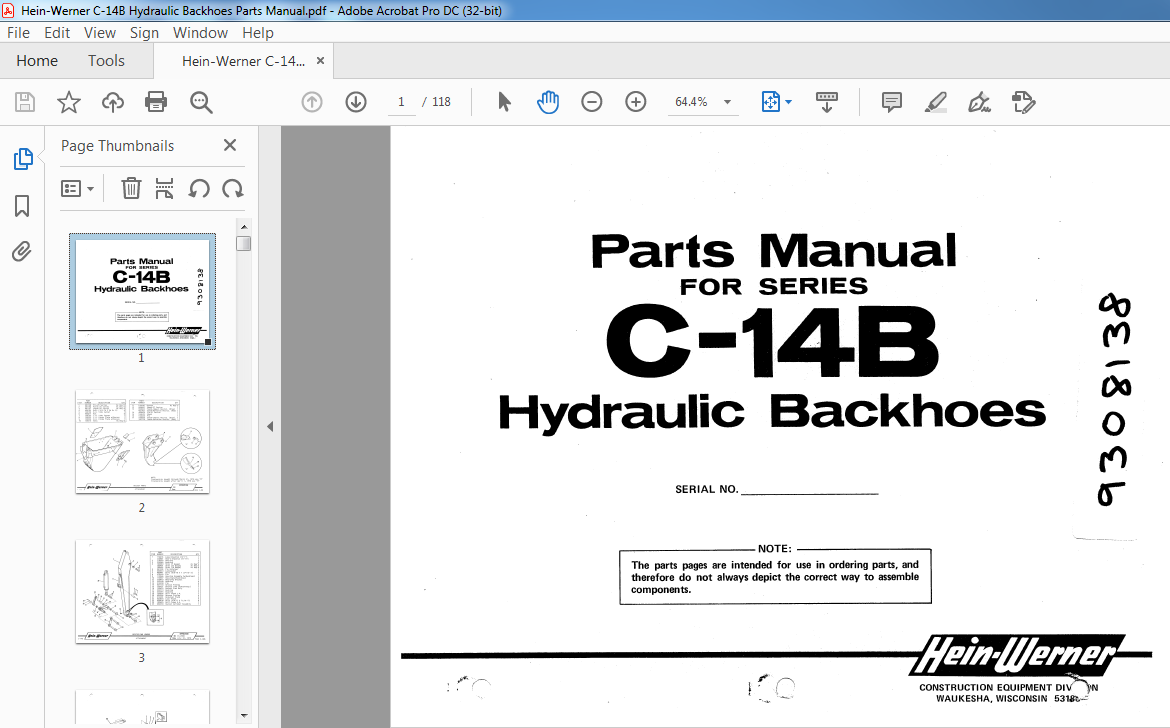Image resolution: width=1170 pixels, height=728 pixels.
Task: Select page 2 thumbnail
Action: point(143,442)
